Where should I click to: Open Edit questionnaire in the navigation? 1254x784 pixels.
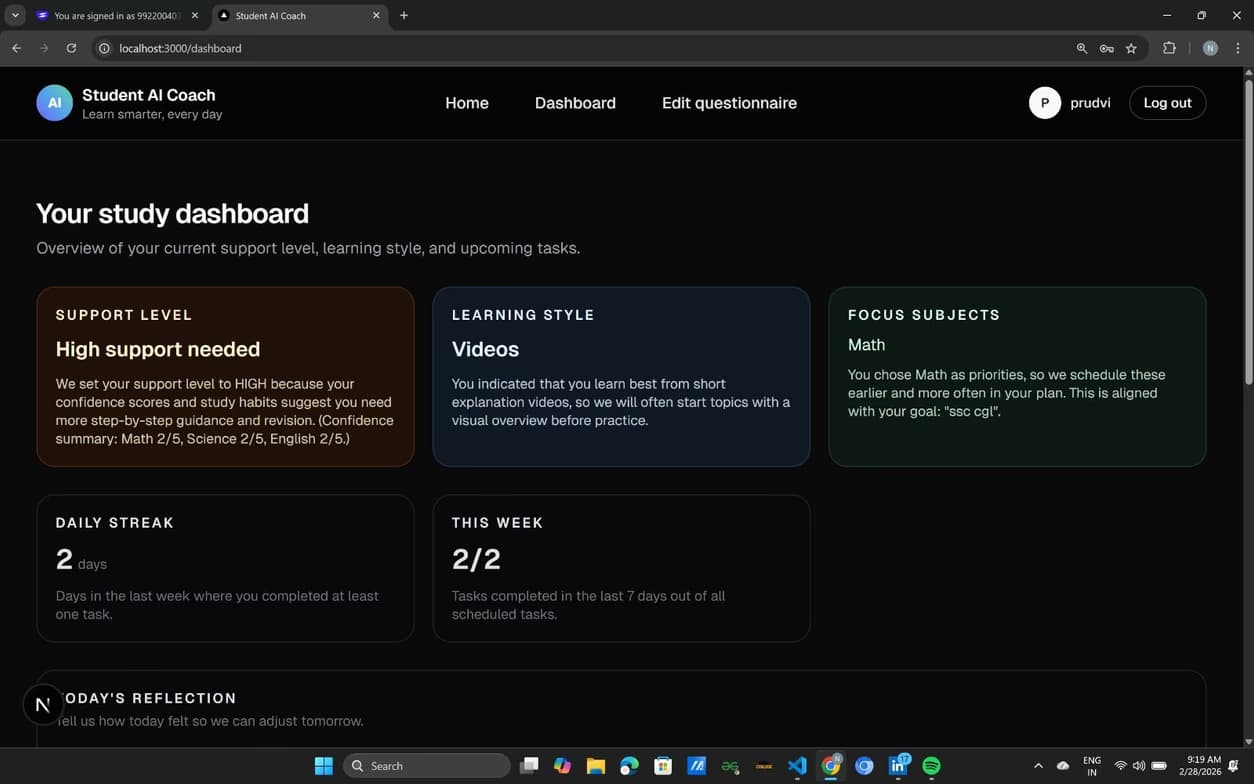coord(729,103)
